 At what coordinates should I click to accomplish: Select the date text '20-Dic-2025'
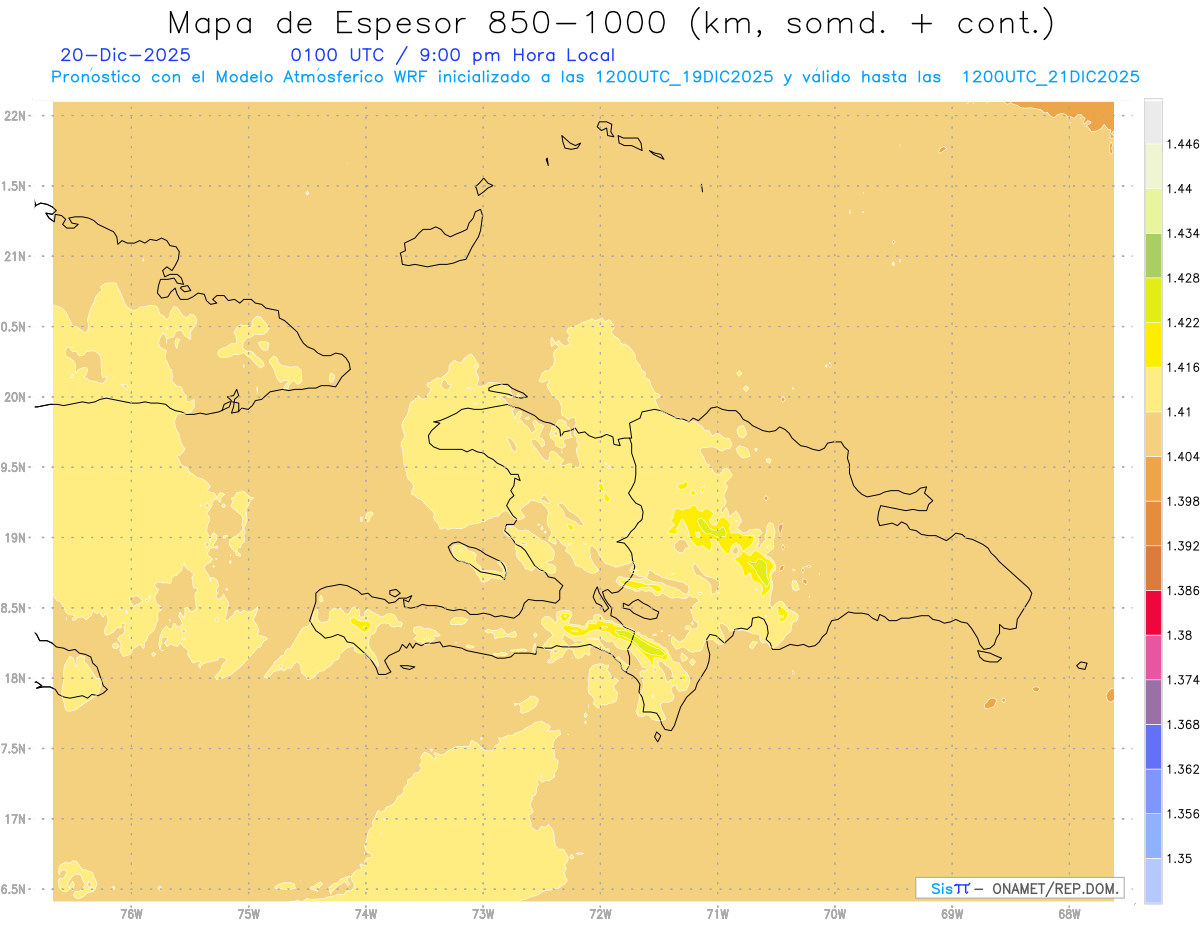(125, 56)
